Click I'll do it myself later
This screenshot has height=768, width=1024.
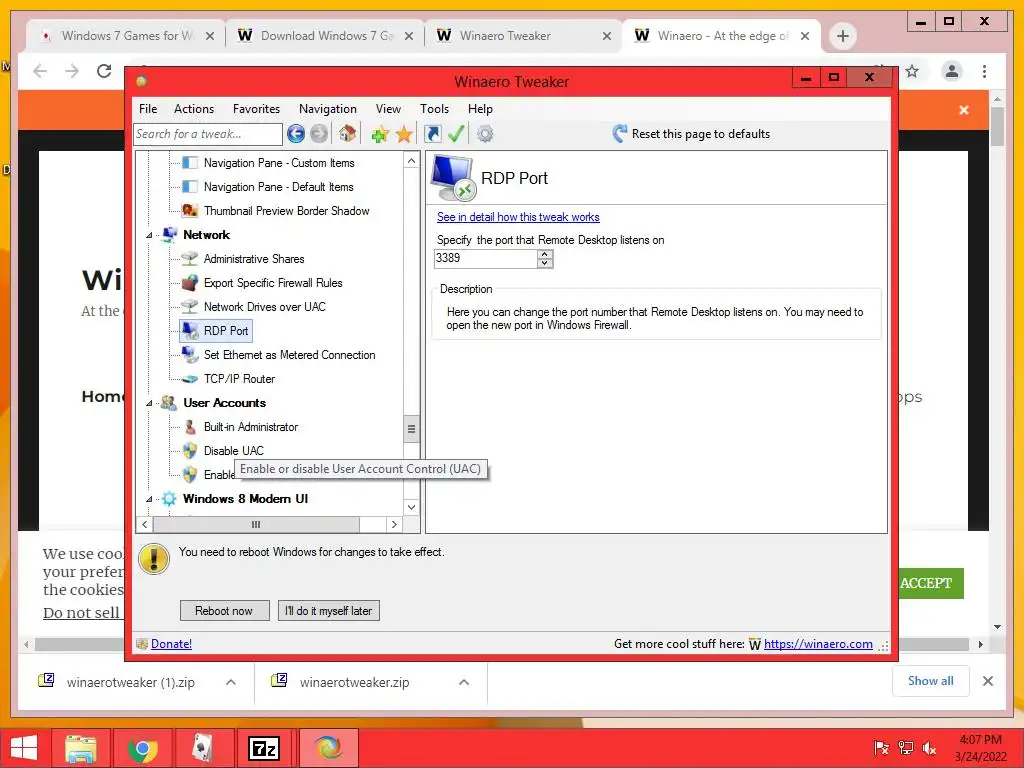(x=328, y=611)
